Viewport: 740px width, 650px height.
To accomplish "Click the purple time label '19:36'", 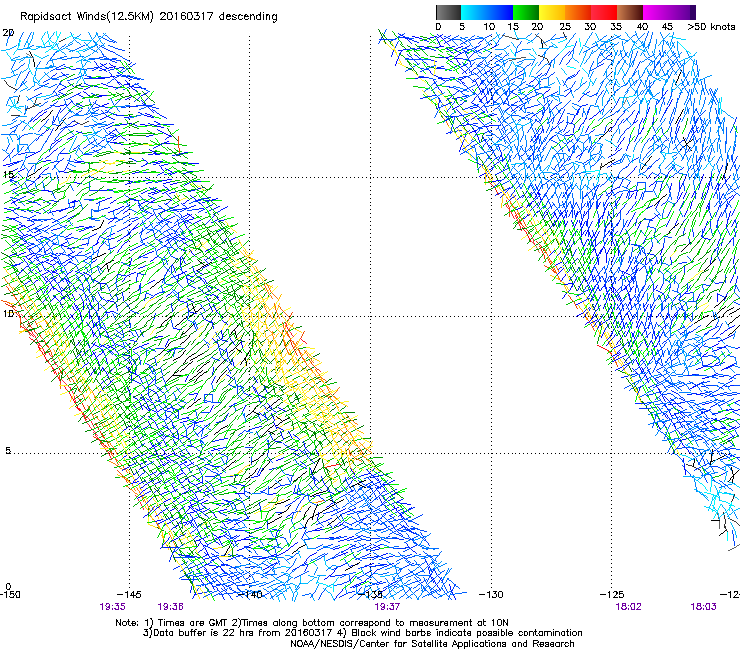I will (x=170, y=607).
